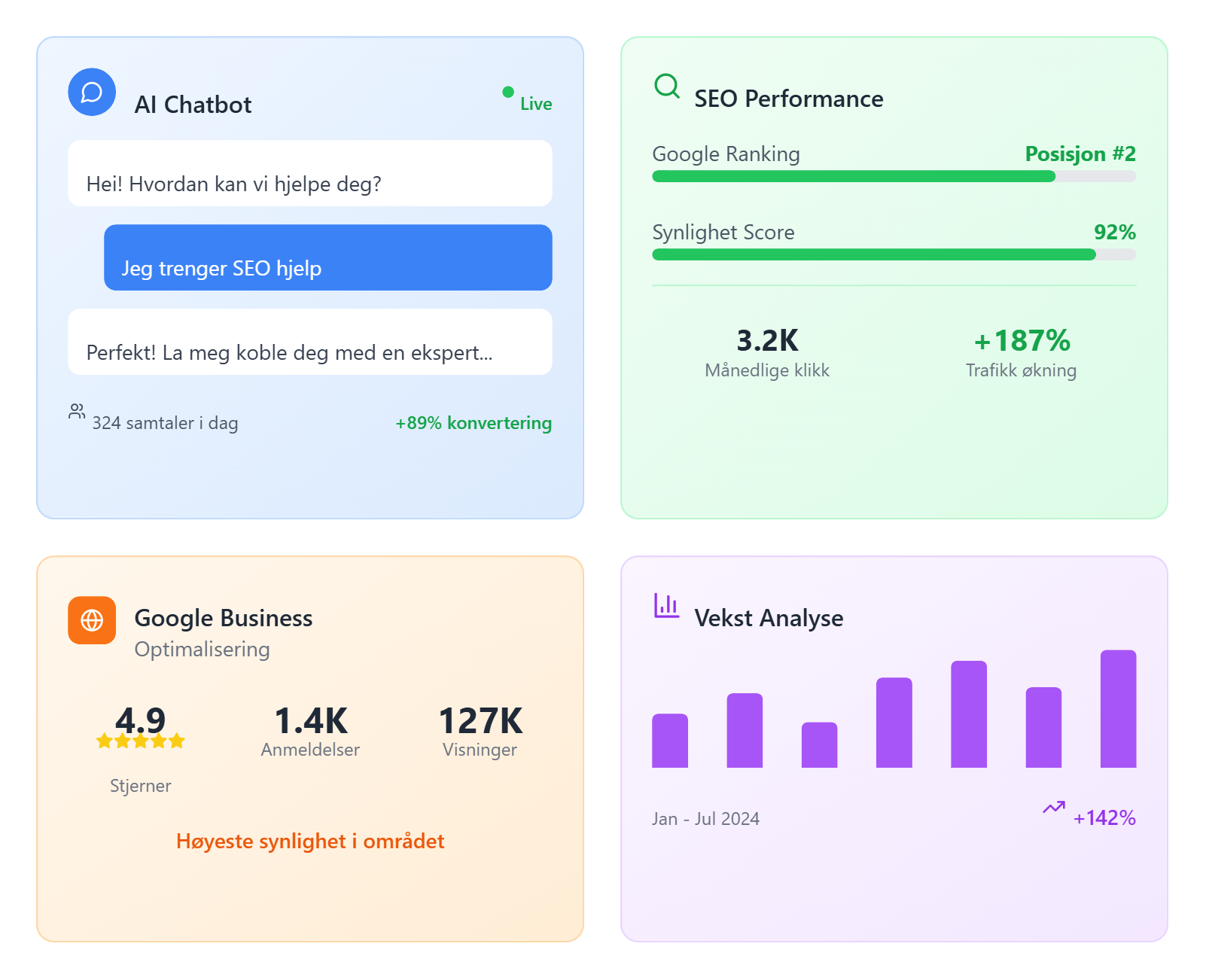This screenshot has width=1206, height=980.
Task: Open the 'Hei! Hvordan kan vi hjelpe deg?' message
Action: 310,173
